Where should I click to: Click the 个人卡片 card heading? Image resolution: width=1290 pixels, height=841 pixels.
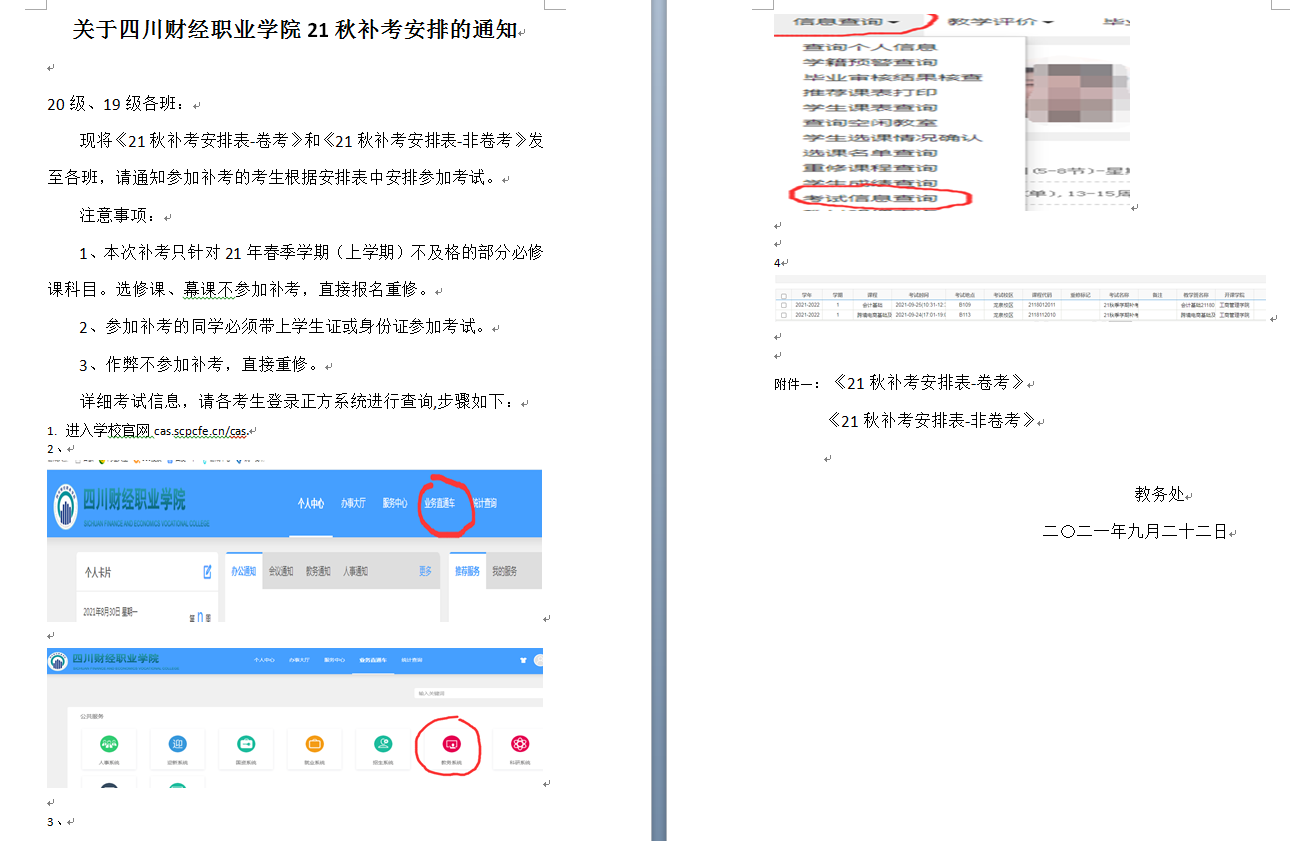click(x=98, y=572)
